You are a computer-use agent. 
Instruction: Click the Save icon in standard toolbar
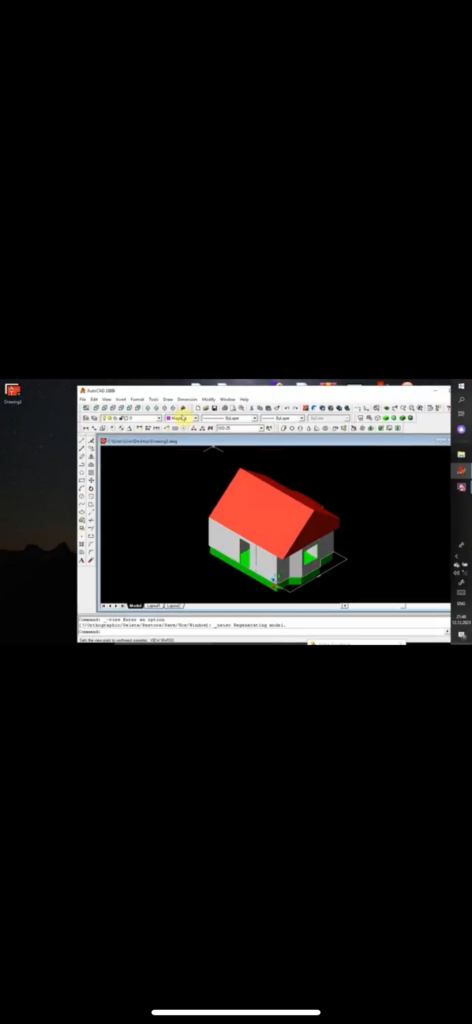click(x=214, y=408)
